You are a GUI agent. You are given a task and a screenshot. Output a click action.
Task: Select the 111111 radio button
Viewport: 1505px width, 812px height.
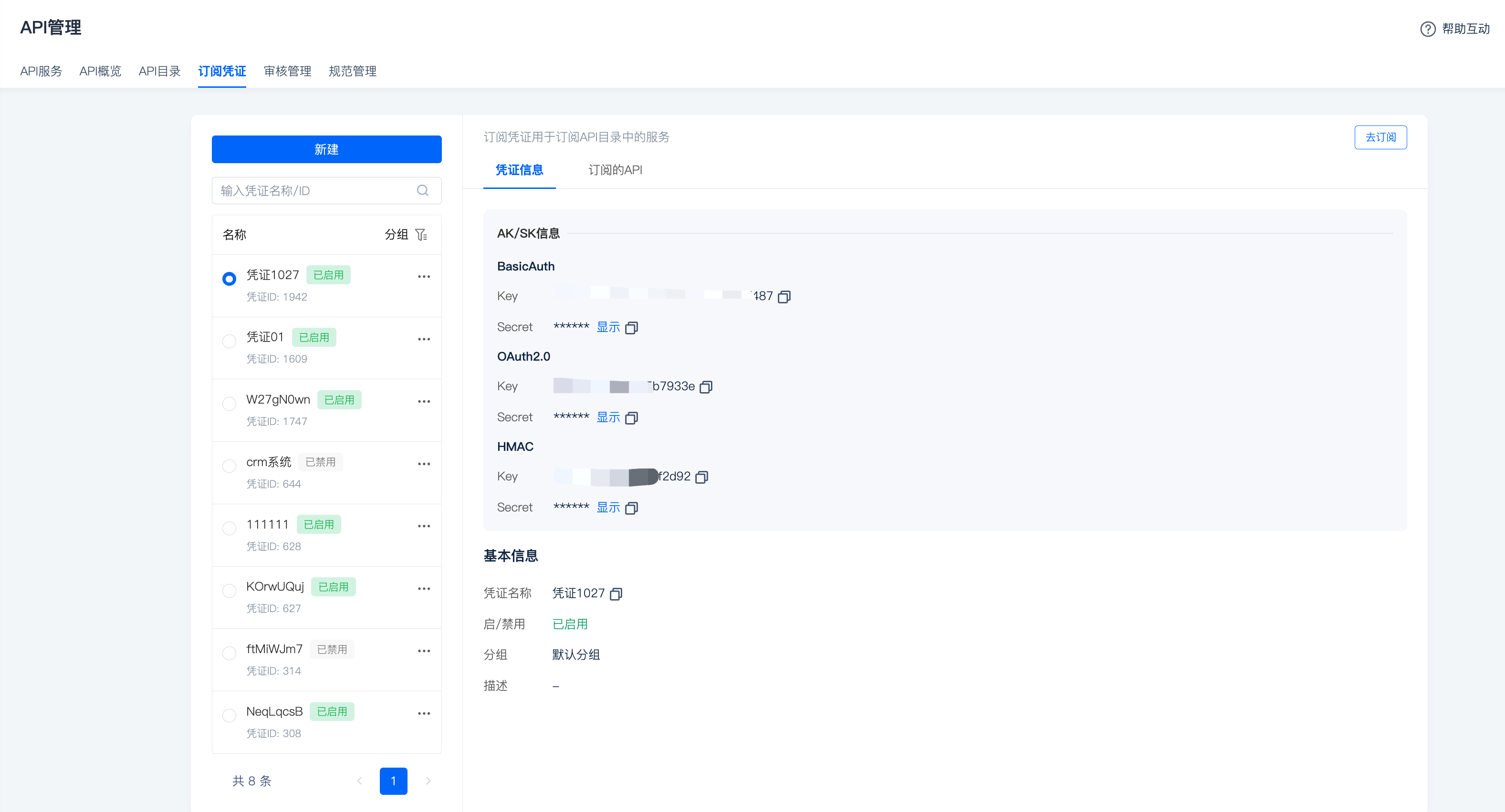229,528
